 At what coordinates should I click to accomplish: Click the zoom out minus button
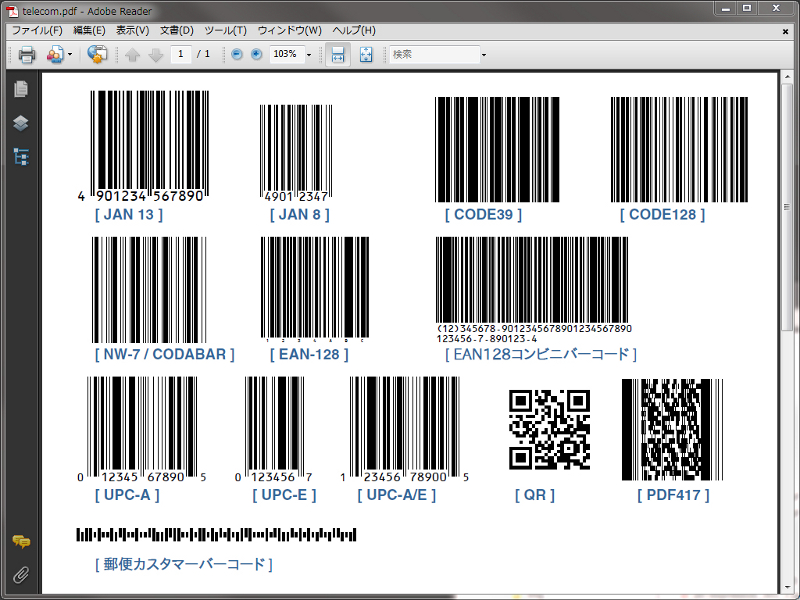point(237,54)
